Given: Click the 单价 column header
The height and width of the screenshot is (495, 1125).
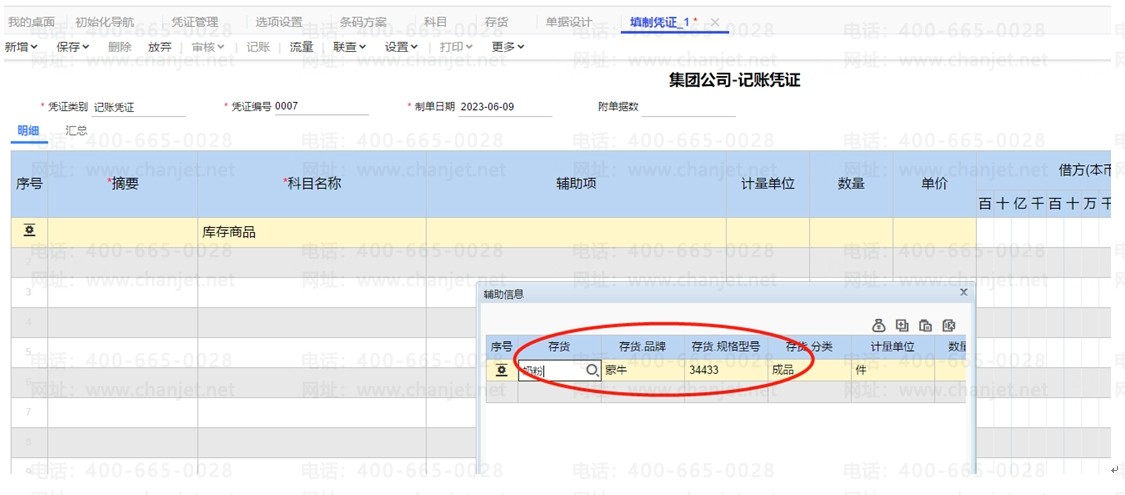Looking at the screenshot, I should 934,184.
